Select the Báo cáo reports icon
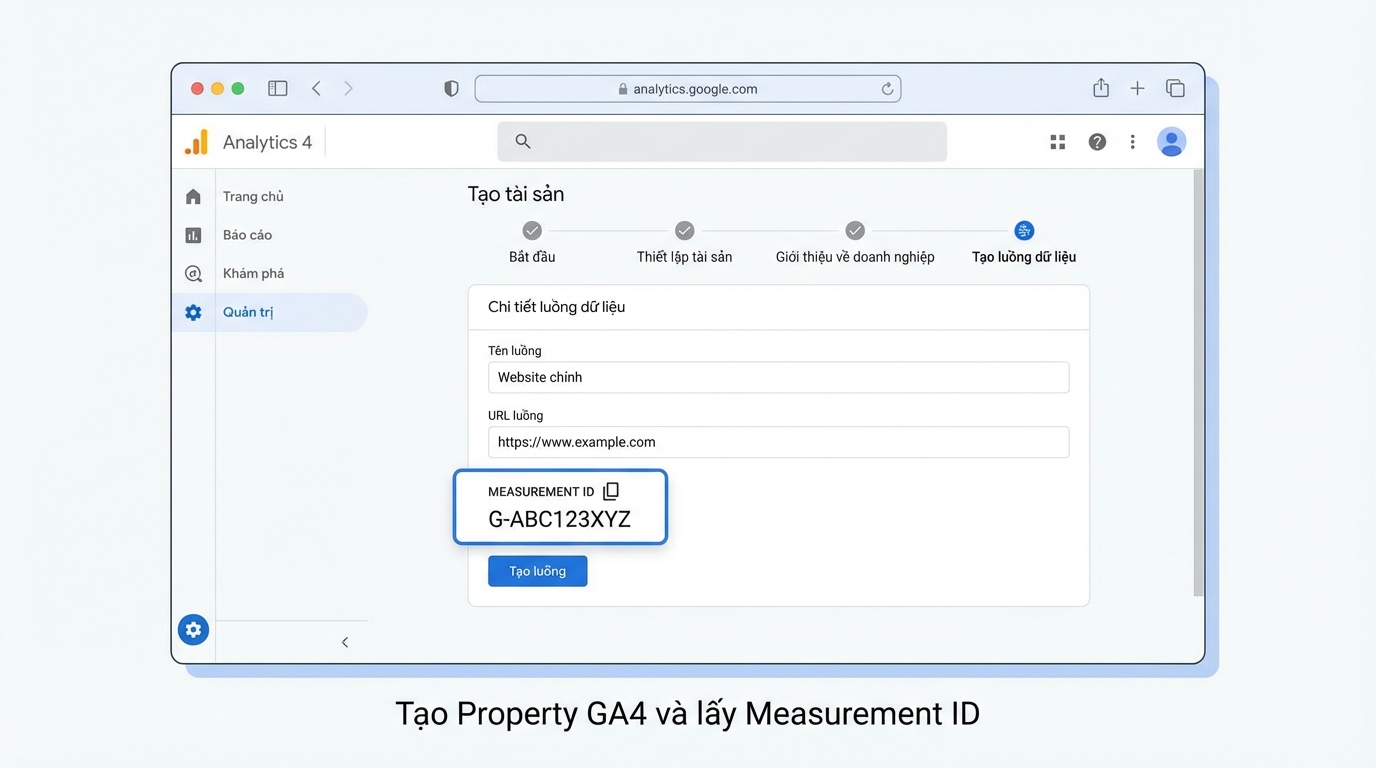This screenshot has height=768, width=1376. click(x=193, y=234)
